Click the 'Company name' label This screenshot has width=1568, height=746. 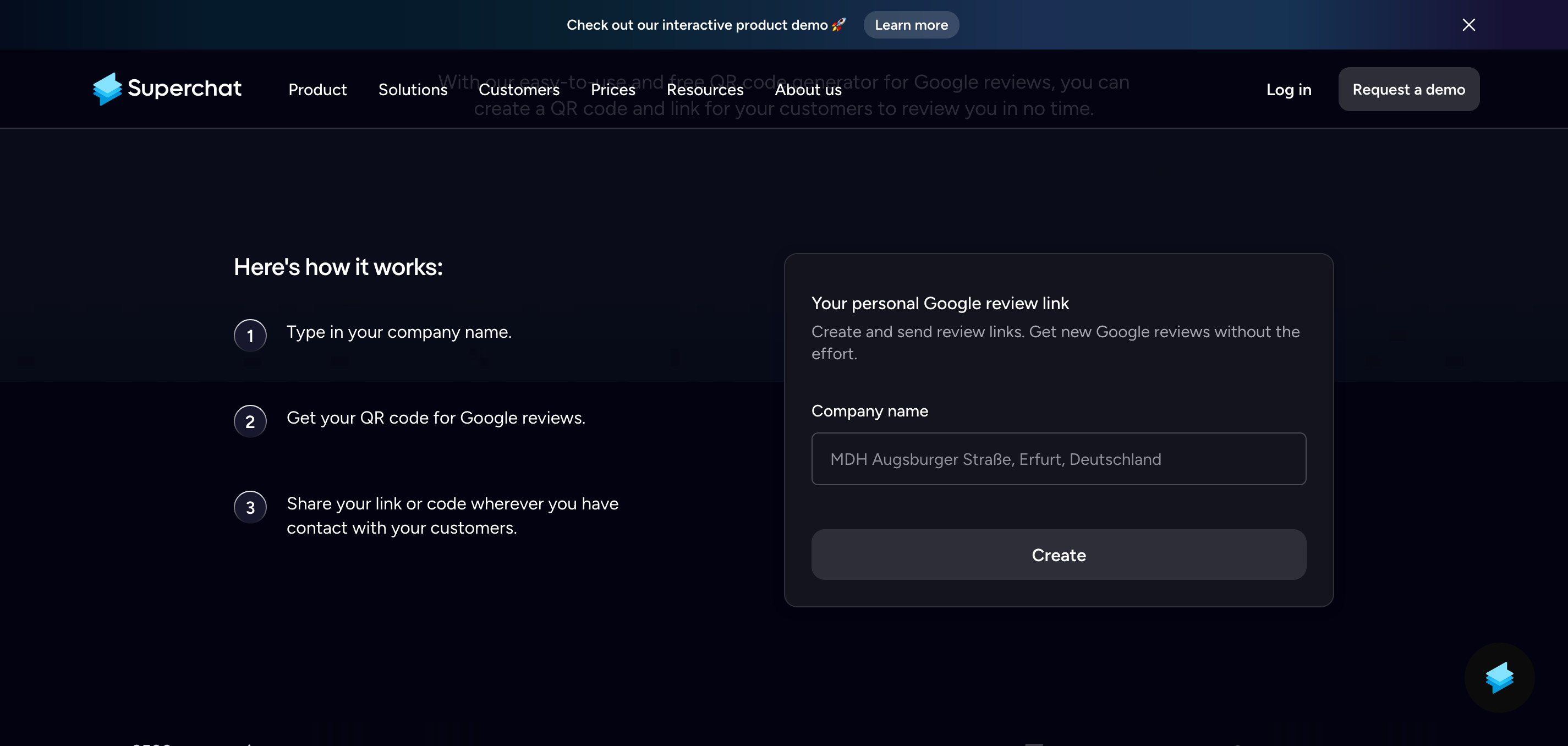pyautogui.click(x=870, y=411)
